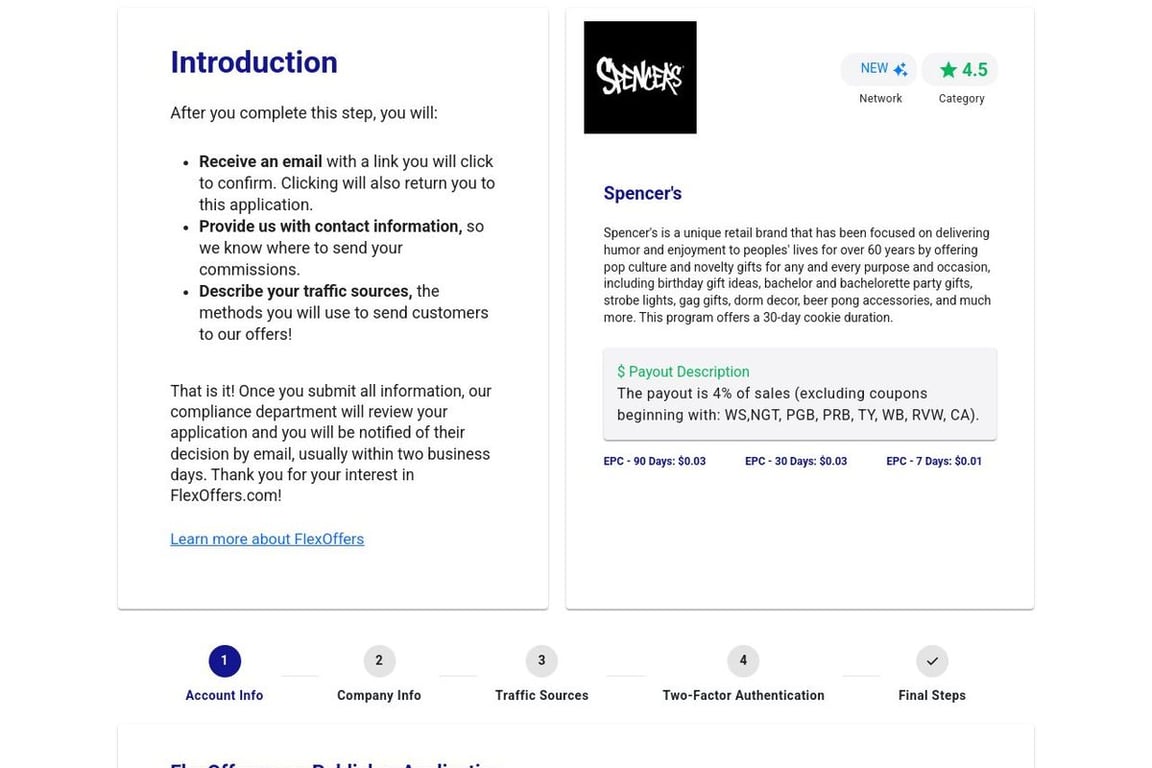Click the Traffic Sources step label
The height and width of the screenshot is (768, 1152).
click(541, 695)
